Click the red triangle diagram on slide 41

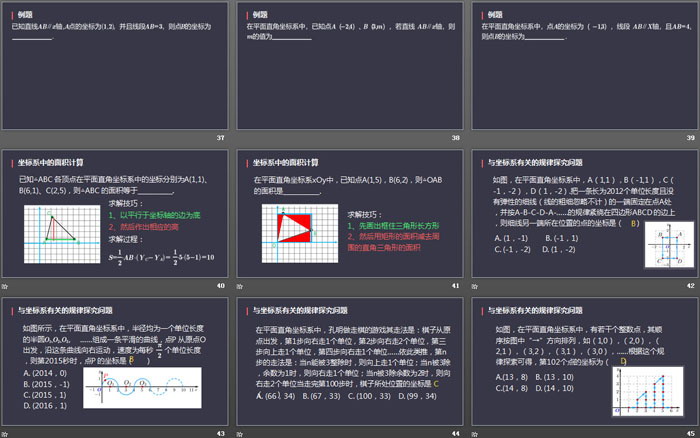[289, 226]
